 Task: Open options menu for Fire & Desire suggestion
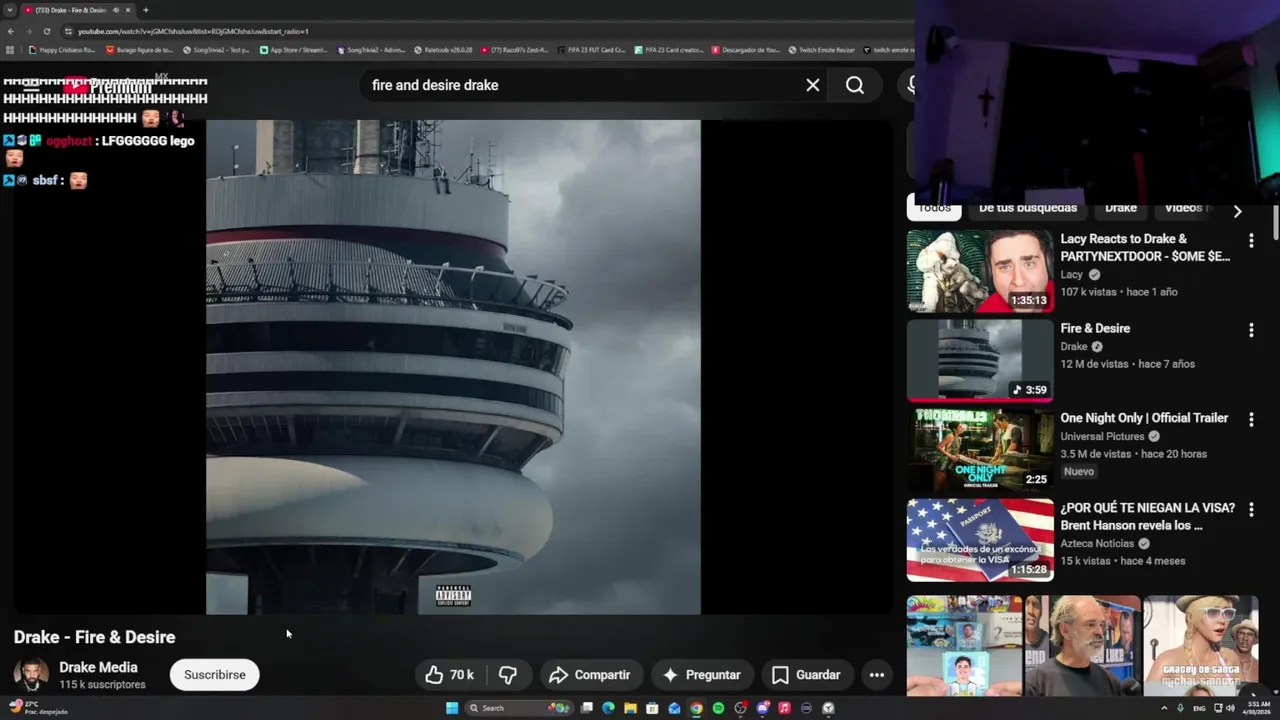(1251, 330)
